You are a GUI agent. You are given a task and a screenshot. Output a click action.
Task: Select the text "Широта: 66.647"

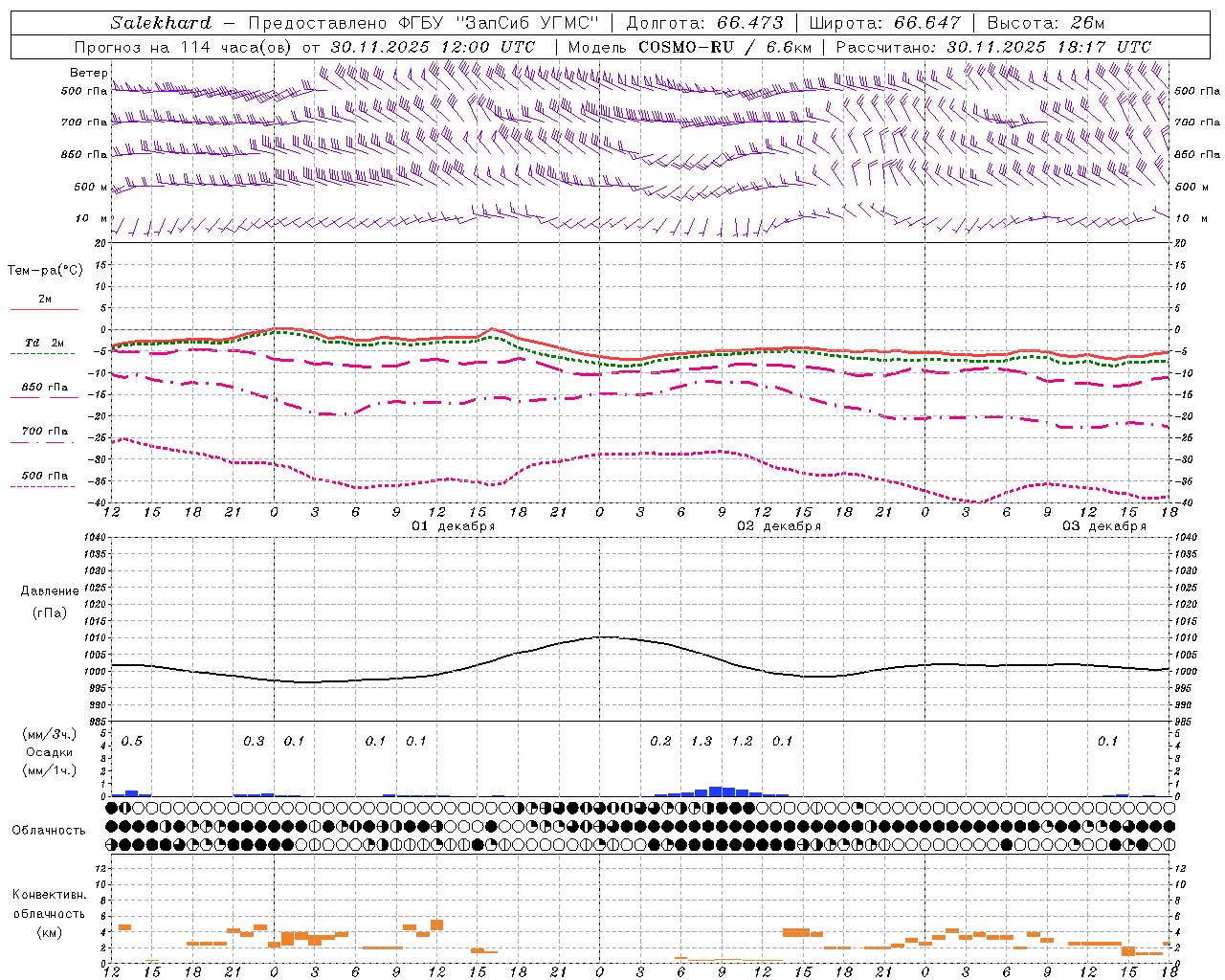tap(884, 23)
